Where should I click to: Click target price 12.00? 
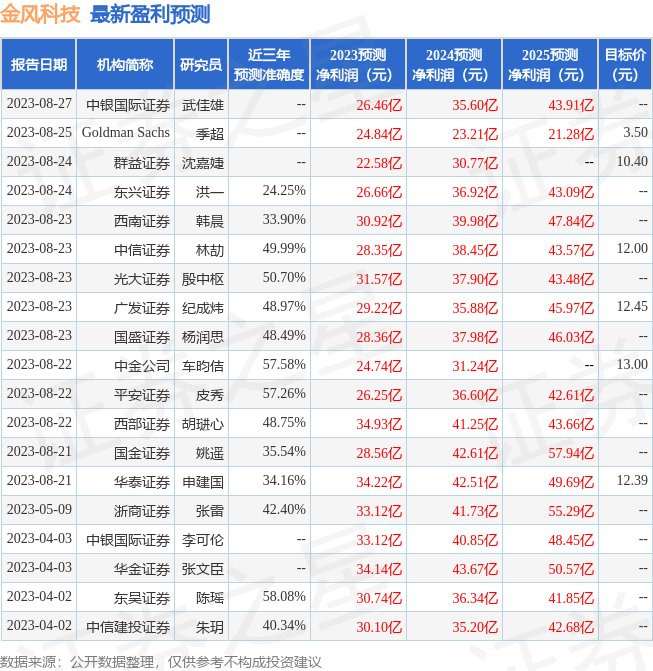[x=632, y=248]
